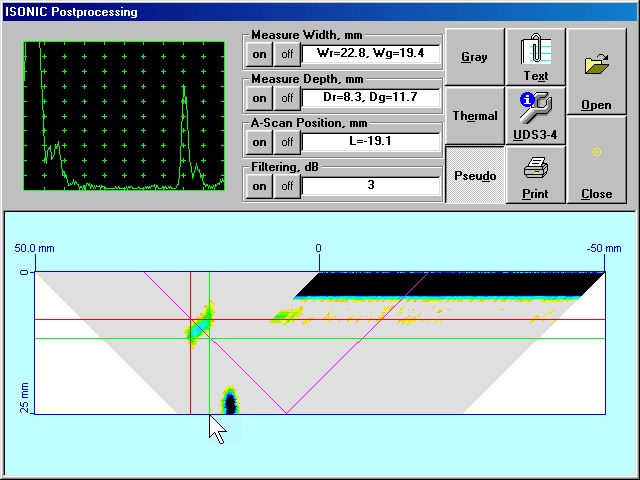Click the black defect indication at bottom
The image size is (640, 480).
click(231, 402)
